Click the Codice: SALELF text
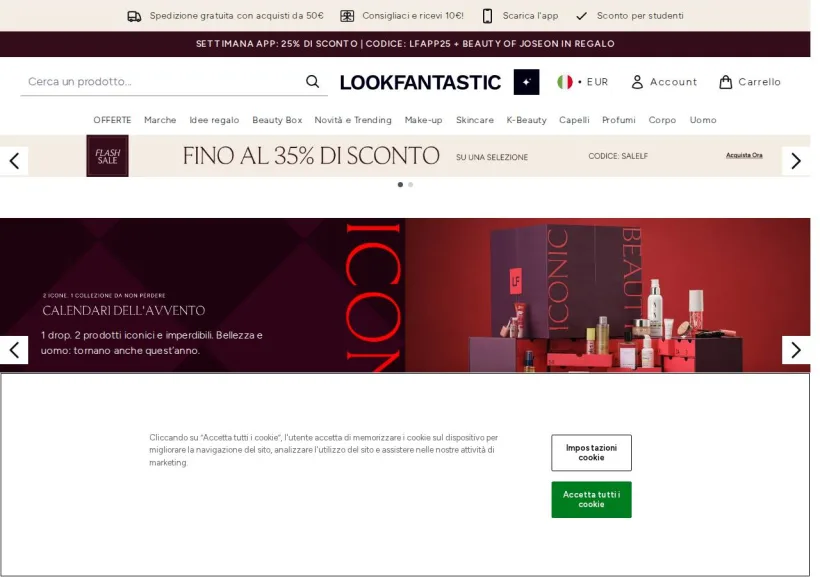 point(618,156)
